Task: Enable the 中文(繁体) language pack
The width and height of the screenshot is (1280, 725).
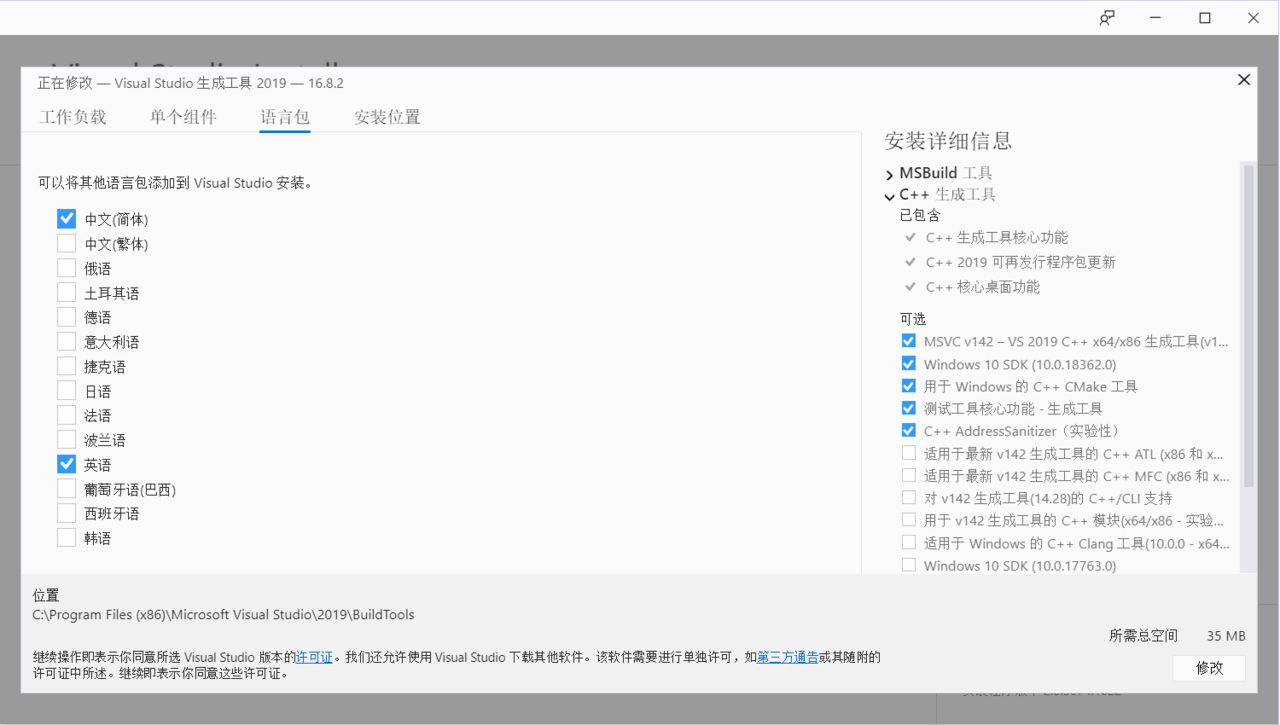Action: (65, 243)
